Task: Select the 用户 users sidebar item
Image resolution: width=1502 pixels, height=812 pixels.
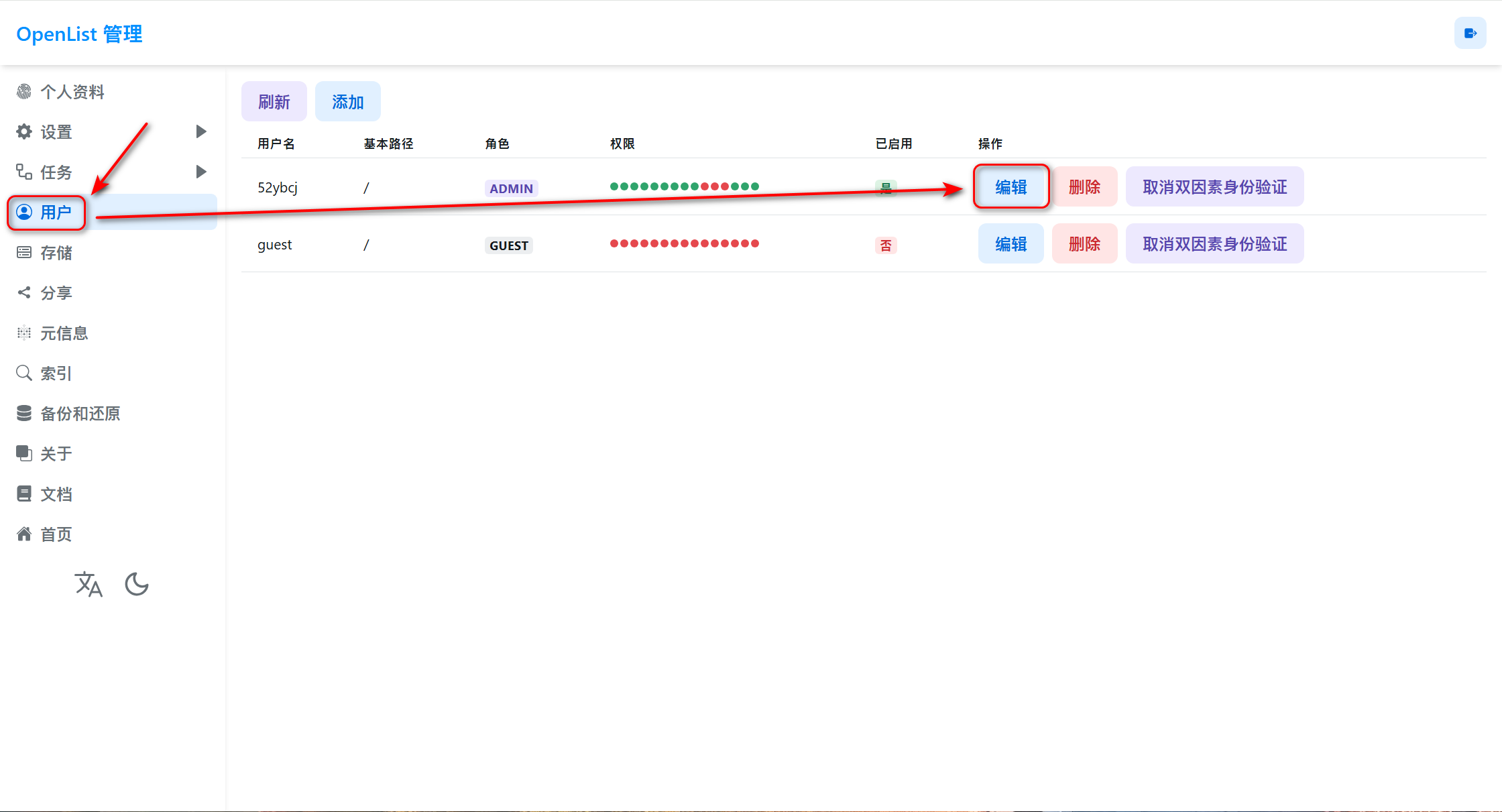Action: pos(56,212)
